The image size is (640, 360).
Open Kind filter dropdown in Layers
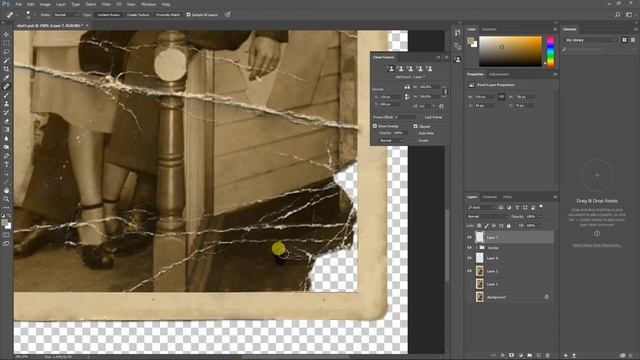point(482,207)
